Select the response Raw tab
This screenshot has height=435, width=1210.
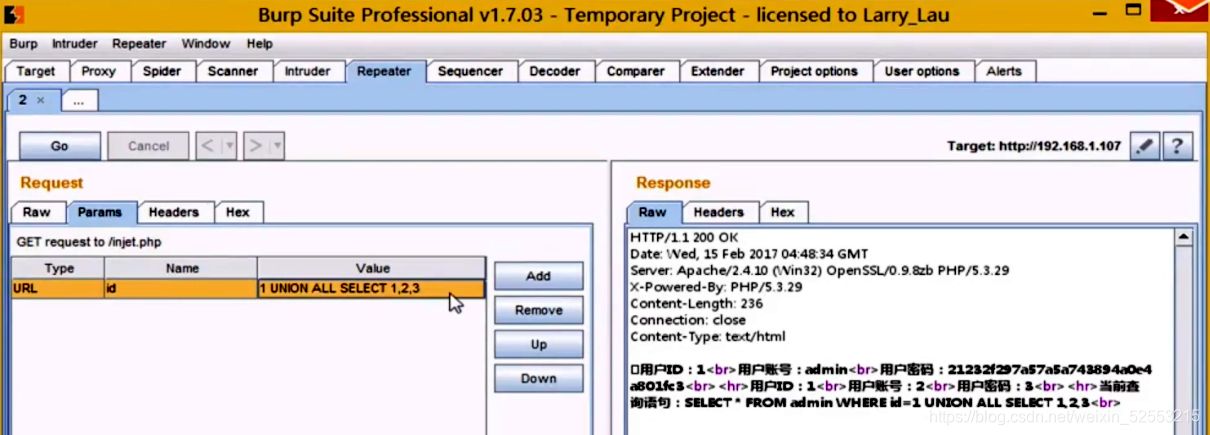653,212
